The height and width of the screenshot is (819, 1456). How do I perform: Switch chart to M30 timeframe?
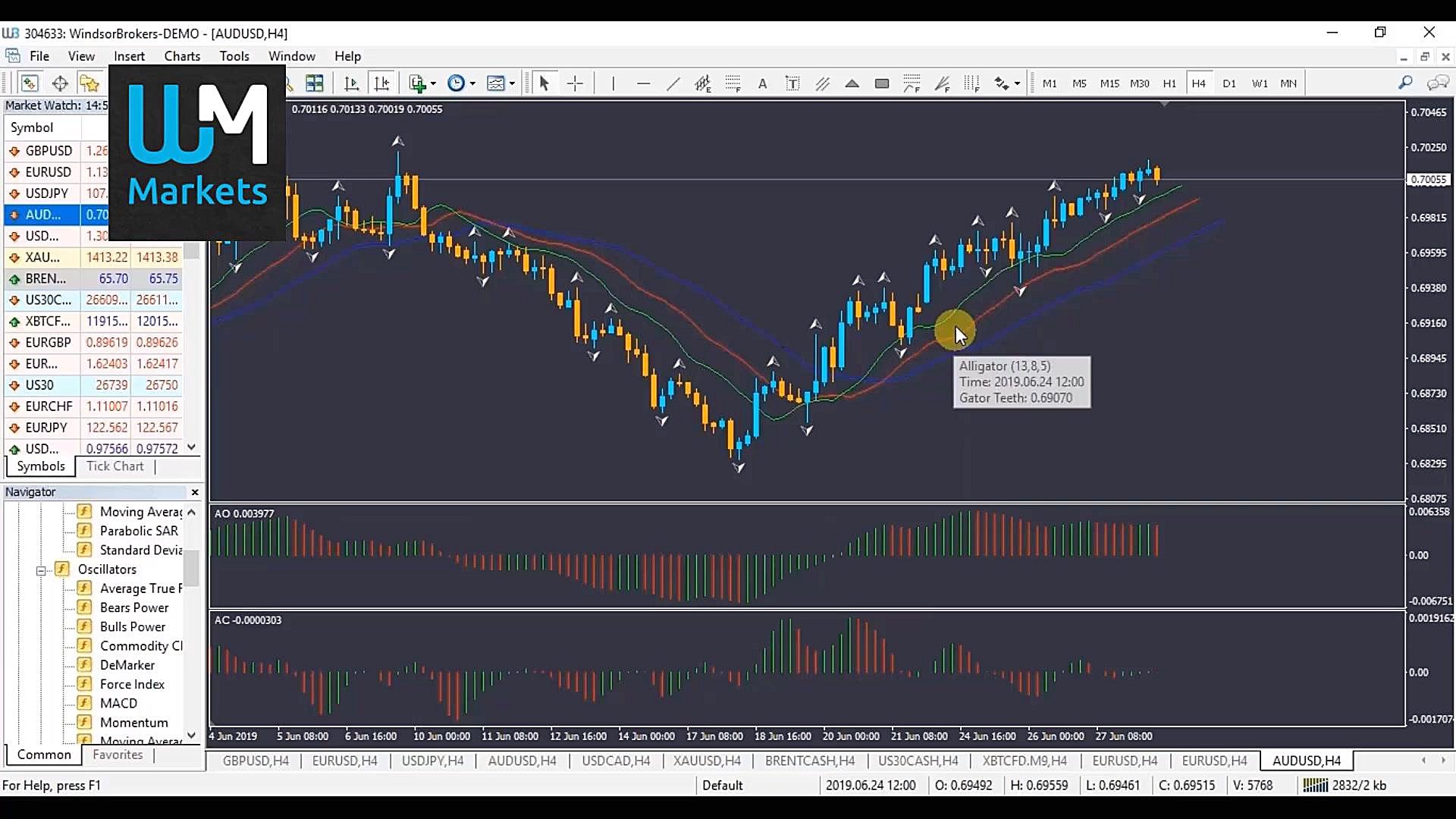(1140, 83)
